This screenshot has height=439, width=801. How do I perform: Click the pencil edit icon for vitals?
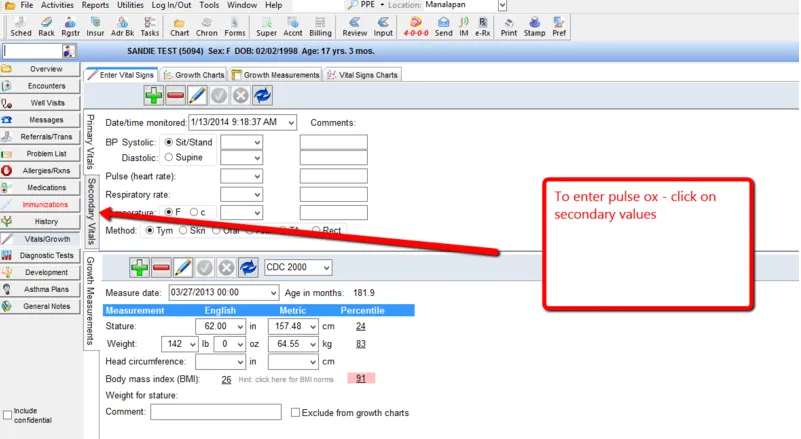198,95
